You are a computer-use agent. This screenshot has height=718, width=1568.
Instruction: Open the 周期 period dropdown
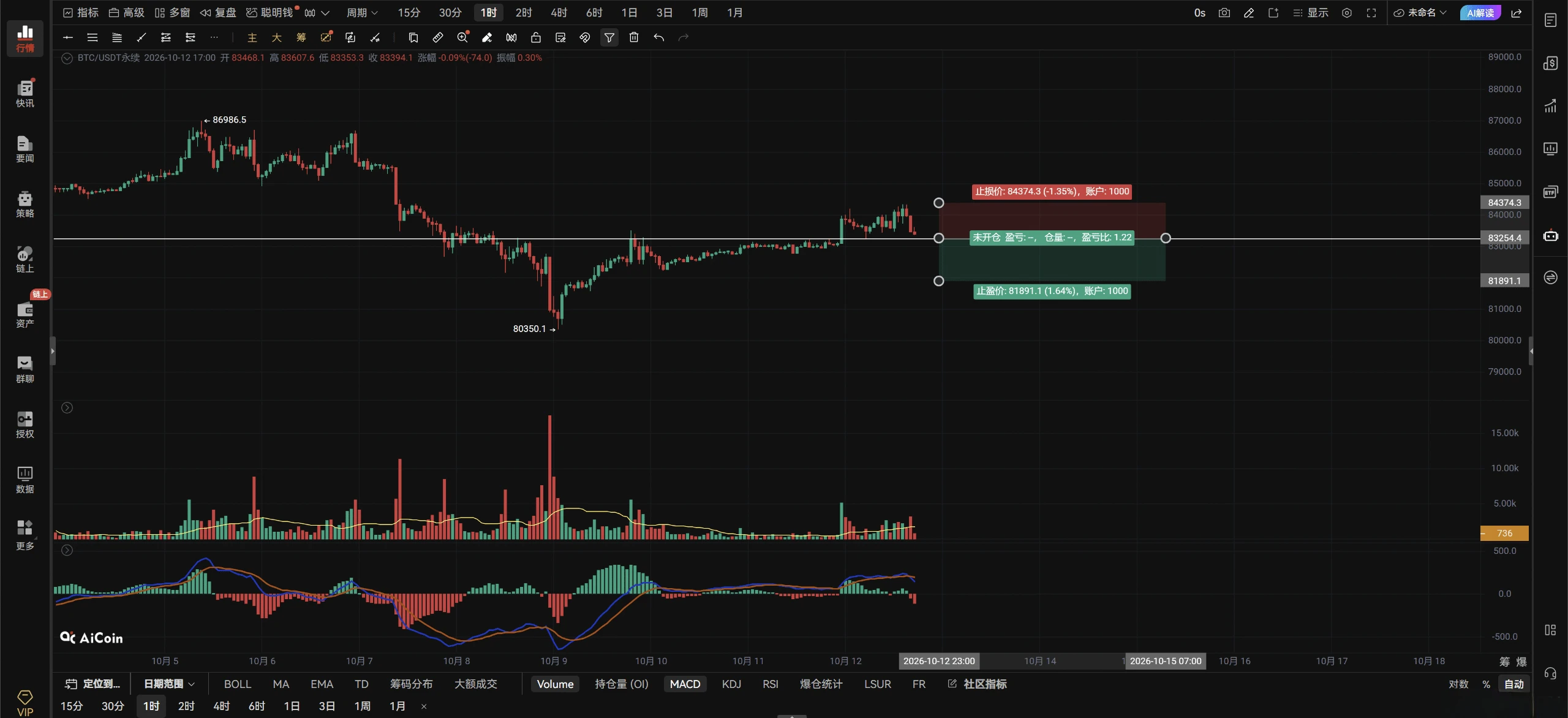pos(362,13)
